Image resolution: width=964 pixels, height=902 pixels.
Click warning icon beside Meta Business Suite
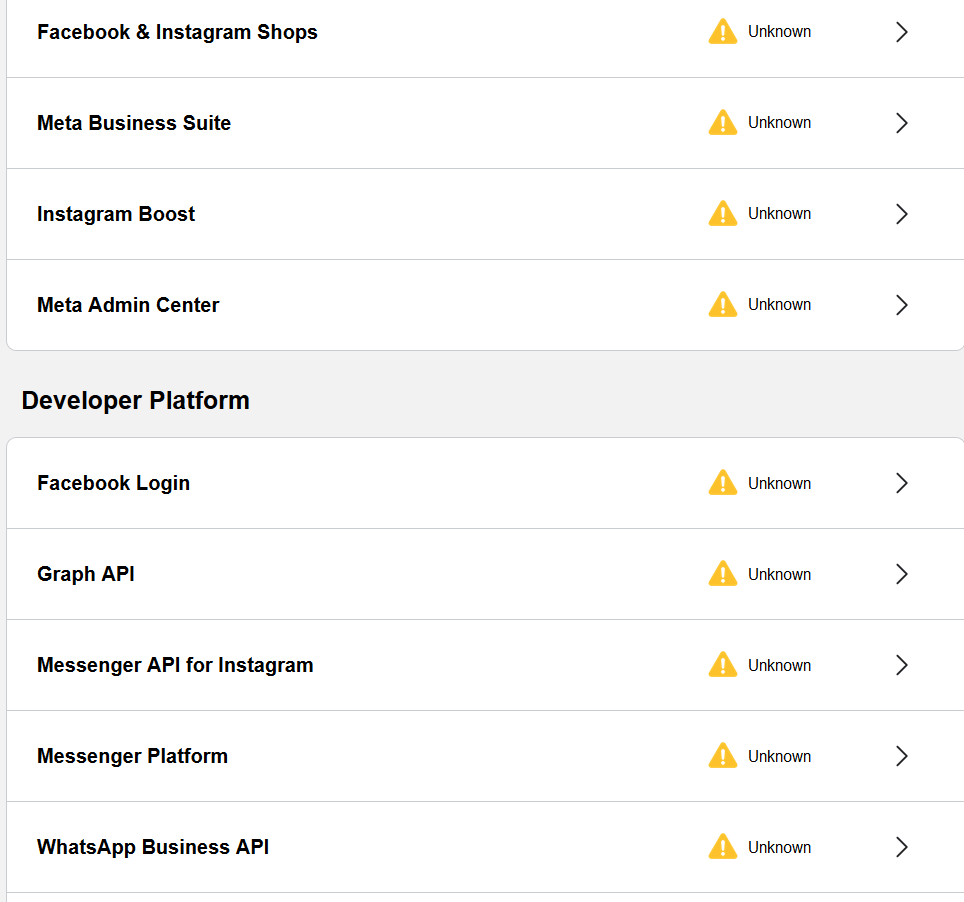722,122
